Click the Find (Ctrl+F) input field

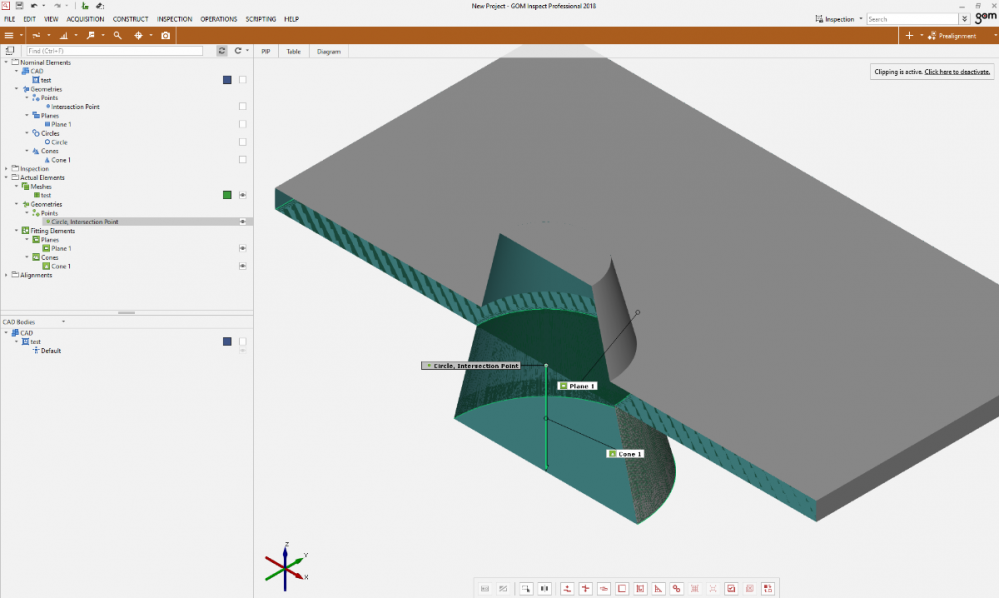pos(115,51)
